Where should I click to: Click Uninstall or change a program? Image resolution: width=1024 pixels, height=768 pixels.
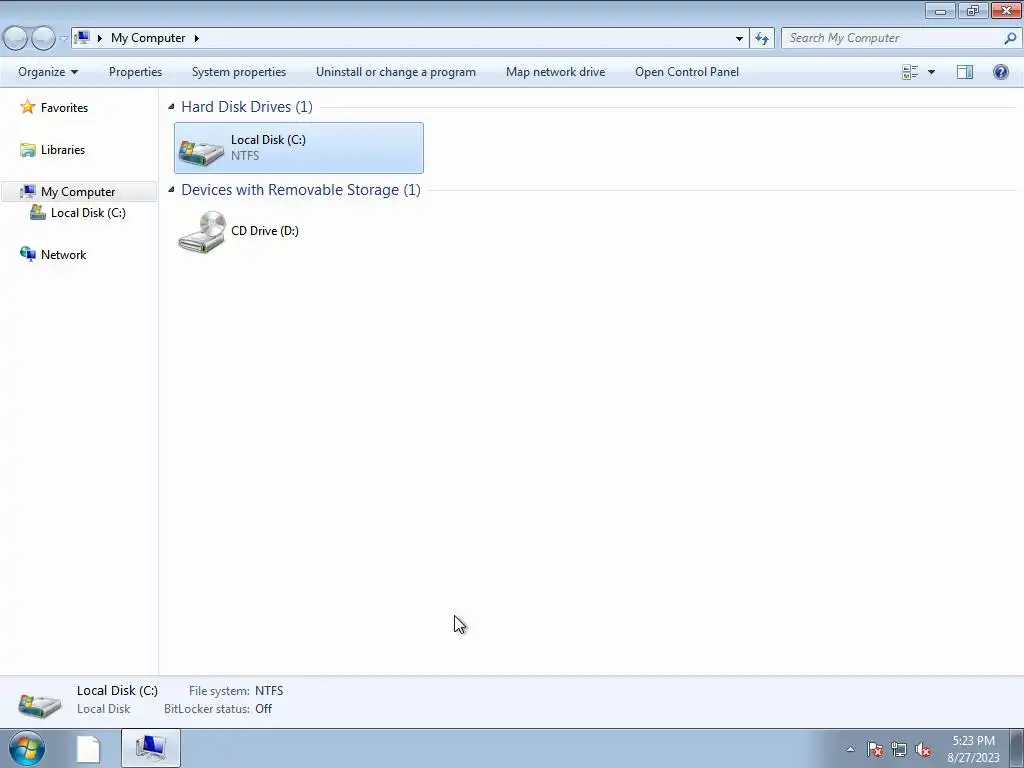396,72
